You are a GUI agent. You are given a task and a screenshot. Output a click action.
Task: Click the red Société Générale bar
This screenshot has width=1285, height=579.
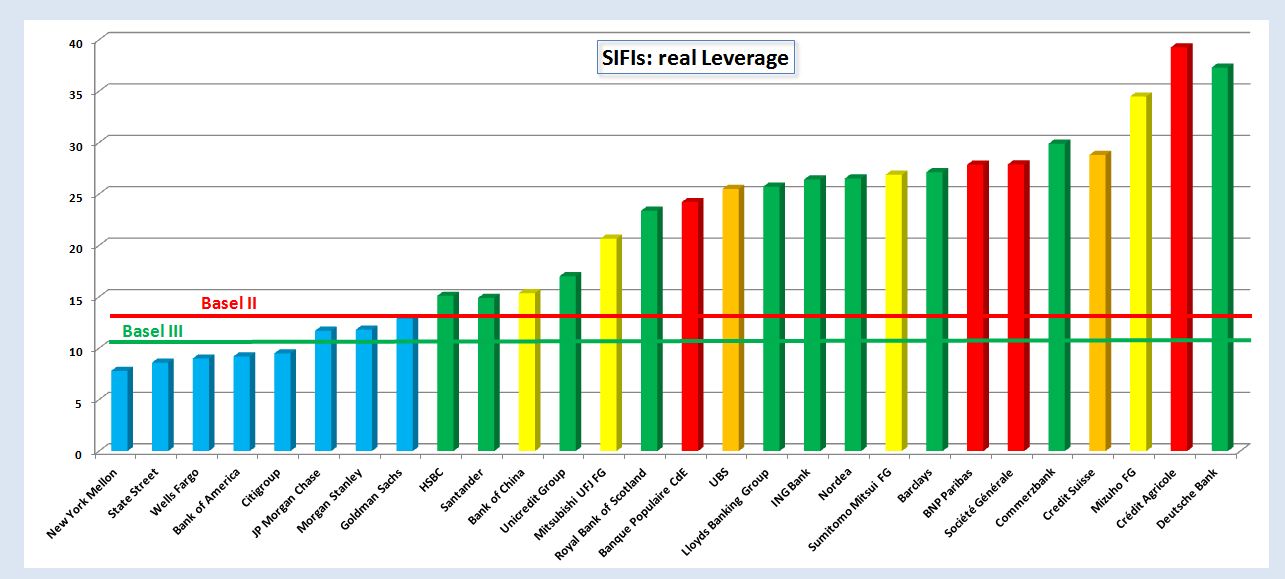coord(1018,307)
